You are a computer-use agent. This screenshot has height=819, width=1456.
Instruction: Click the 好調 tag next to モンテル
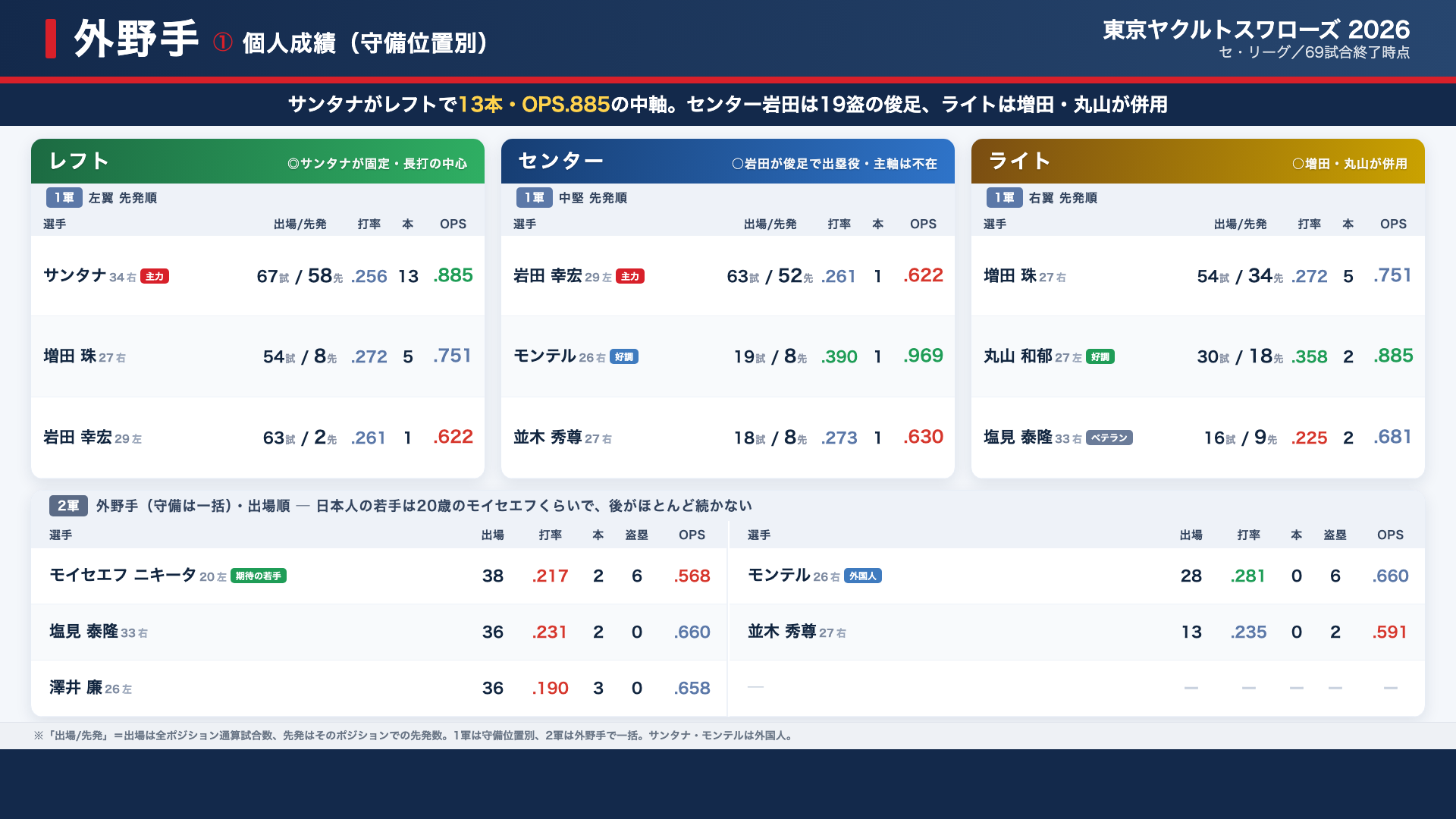tap(624, 357)
